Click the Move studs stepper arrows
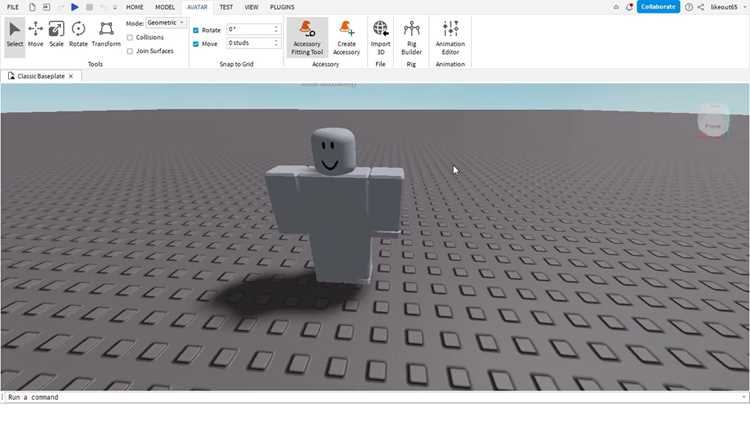The height and width of the screenshot is (421, 750). [x=276, y=43]
